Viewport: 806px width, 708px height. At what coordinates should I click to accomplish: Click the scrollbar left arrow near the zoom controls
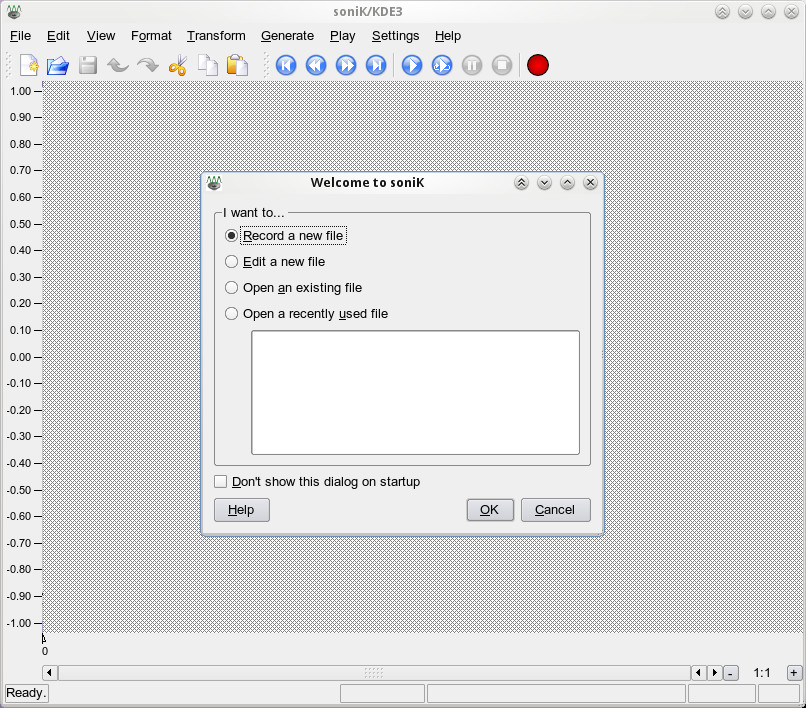point(698,673)
